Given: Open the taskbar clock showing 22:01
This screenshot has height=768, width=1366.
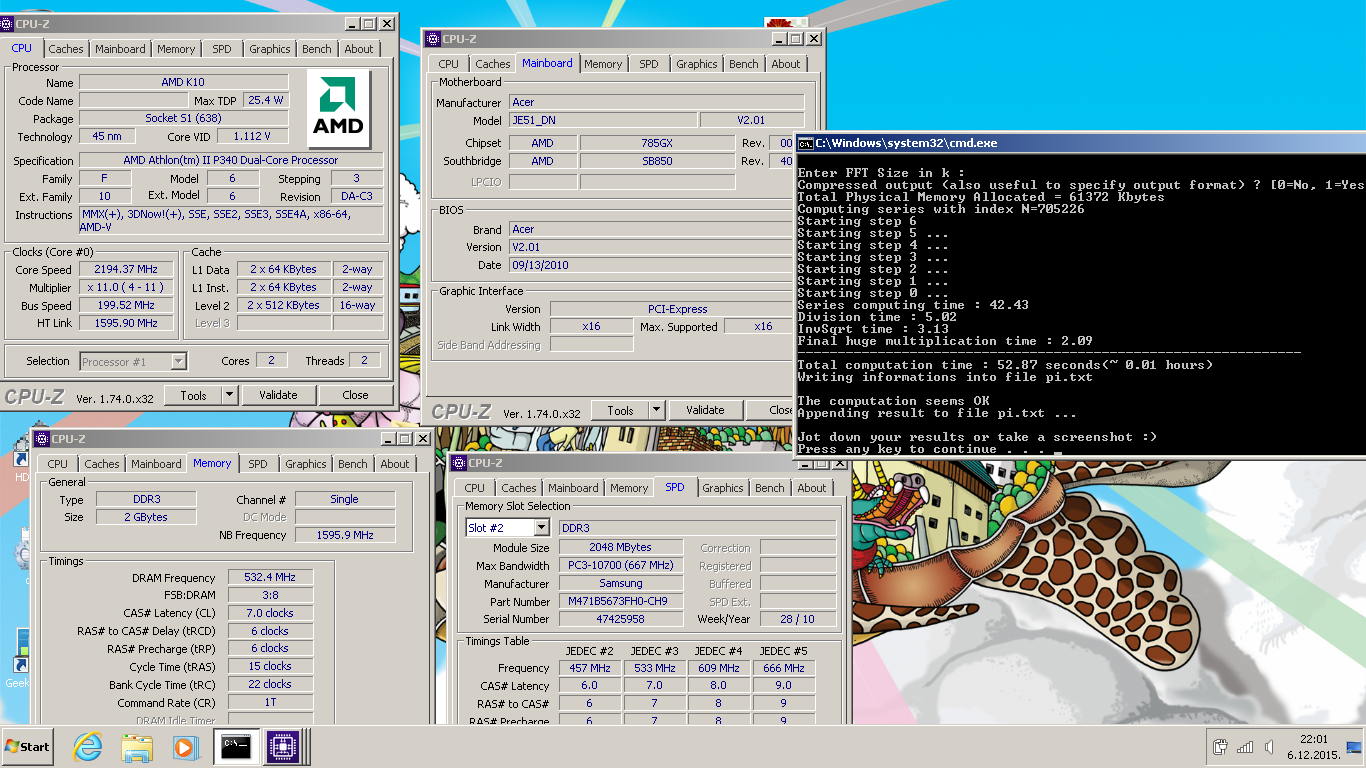Looking at the screenshot, I should tap(1314, 747).
